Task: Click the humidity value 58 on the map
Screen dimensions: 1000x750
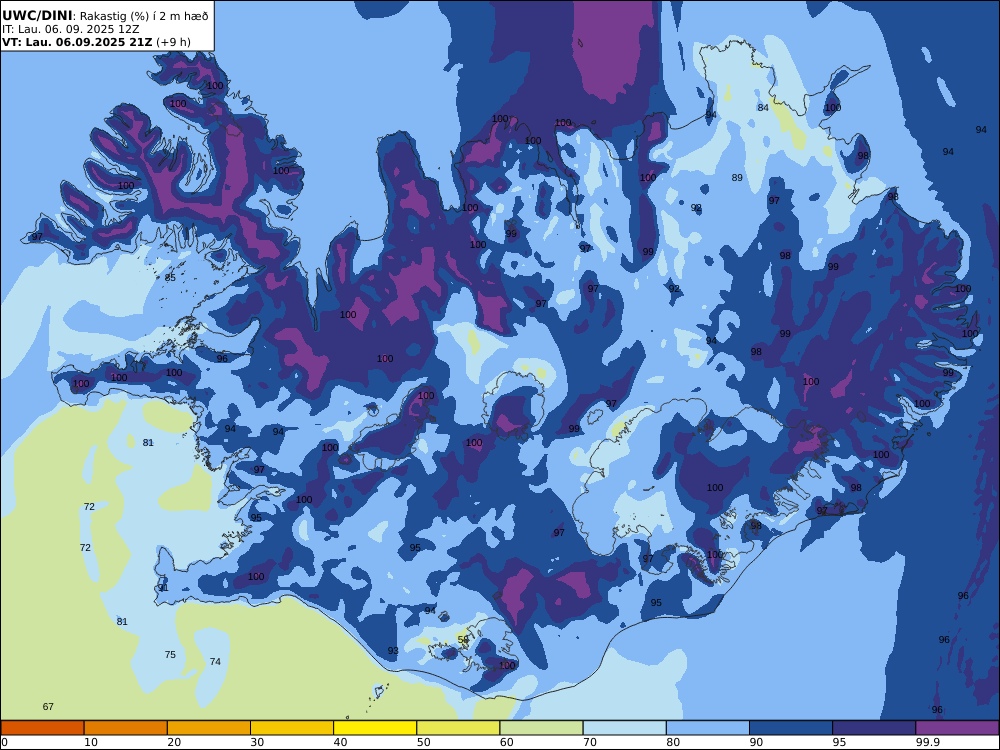Action: point(463,640)
